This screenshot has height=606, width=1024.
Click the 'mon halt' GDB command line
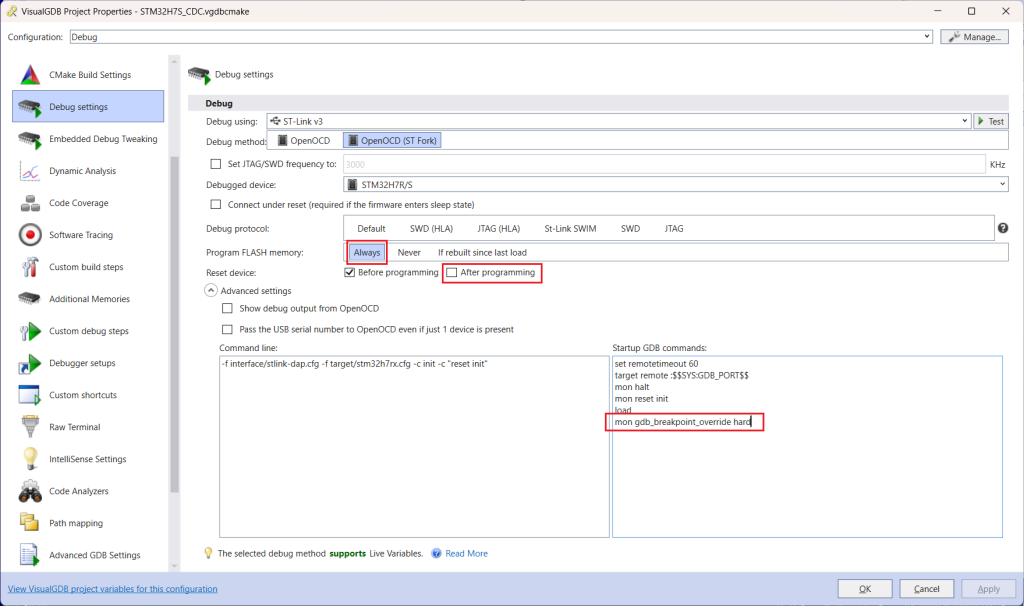(x=632, y=387)
